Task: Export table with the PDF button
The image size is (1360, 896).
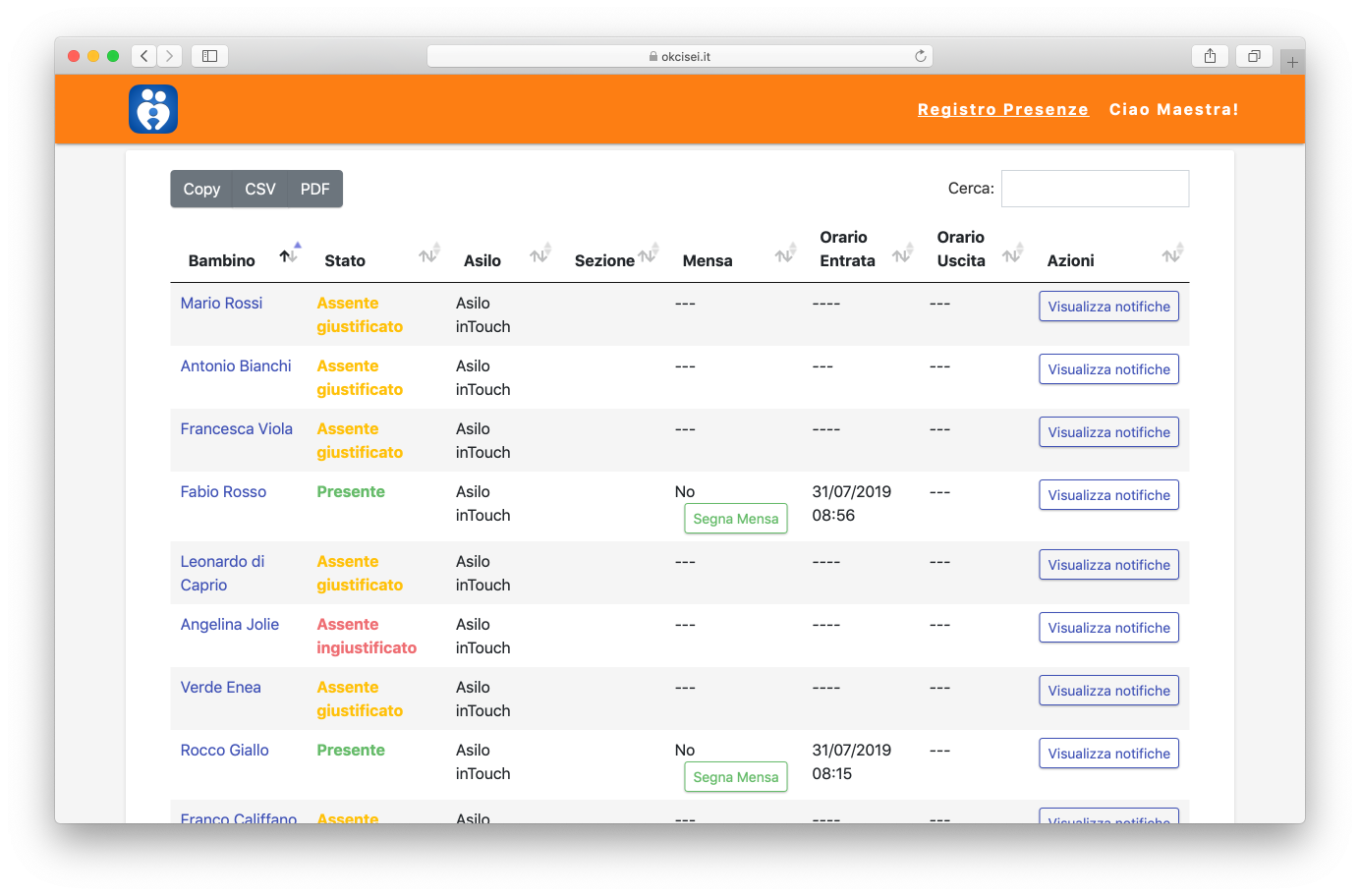Action: pos(314,189)
